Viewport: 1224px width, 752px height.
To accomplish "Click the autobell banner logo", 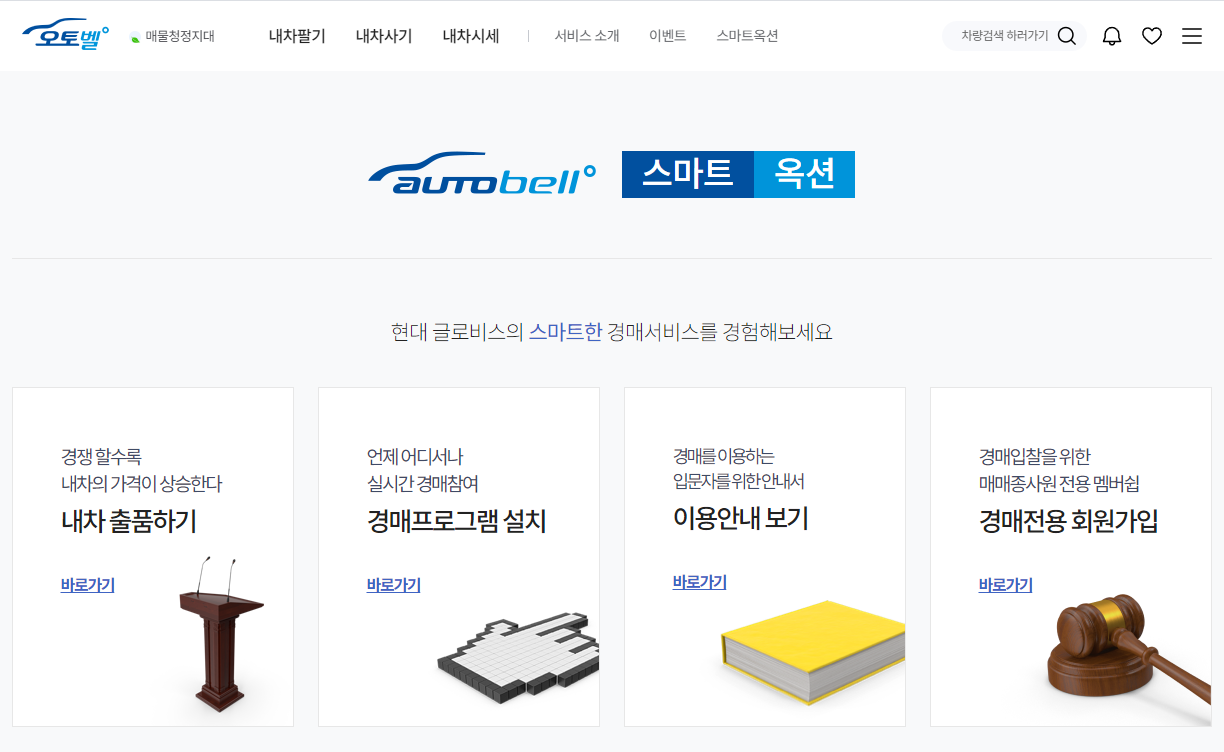I will pyautogui.click(x=481, y=174).
